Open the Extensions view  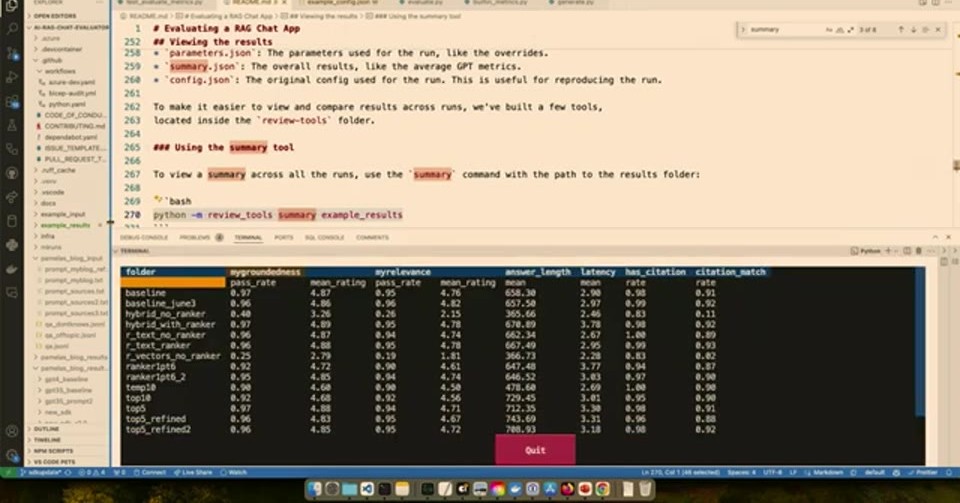click(12, 102)
